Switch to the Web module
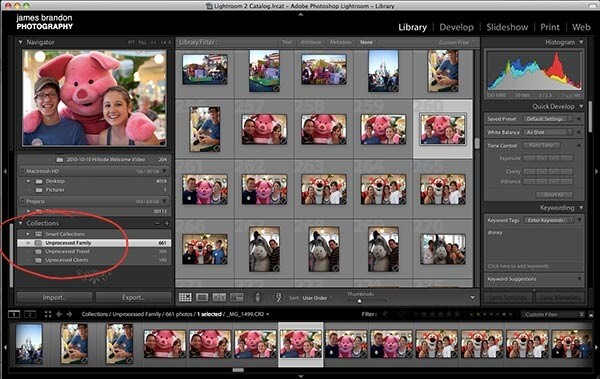 point(581,27)
